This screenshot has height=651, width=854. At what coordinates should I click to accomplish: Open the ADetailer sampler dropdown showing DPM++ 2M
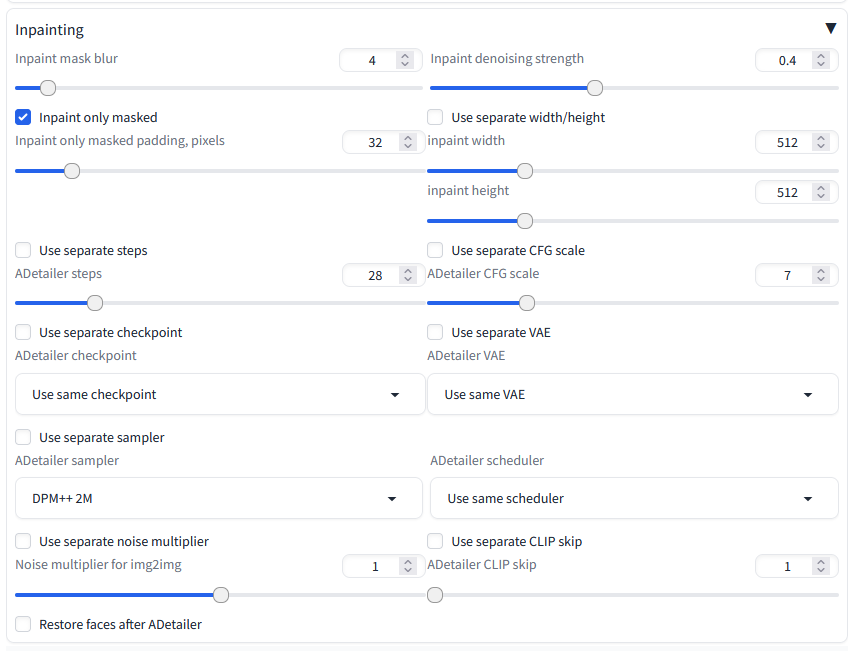(x=219, y=498)
